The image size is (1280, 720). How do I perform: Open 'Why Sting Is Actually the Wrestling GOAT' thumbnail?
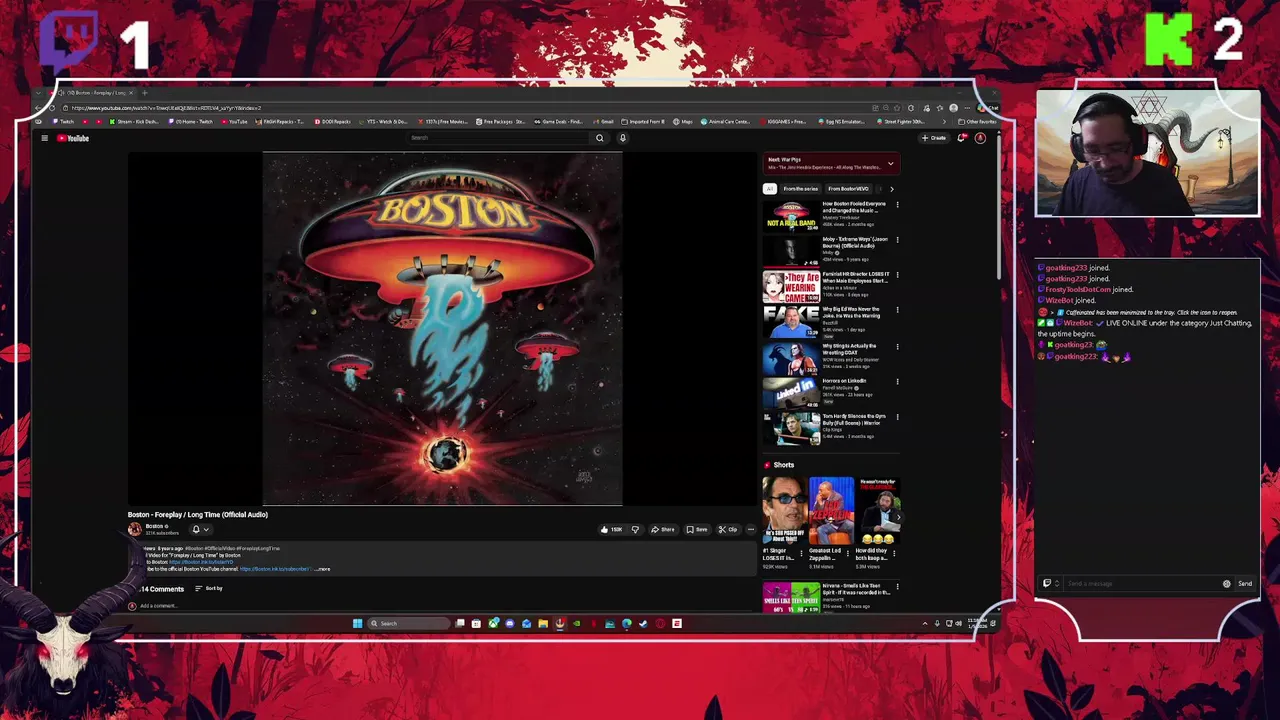791,357
